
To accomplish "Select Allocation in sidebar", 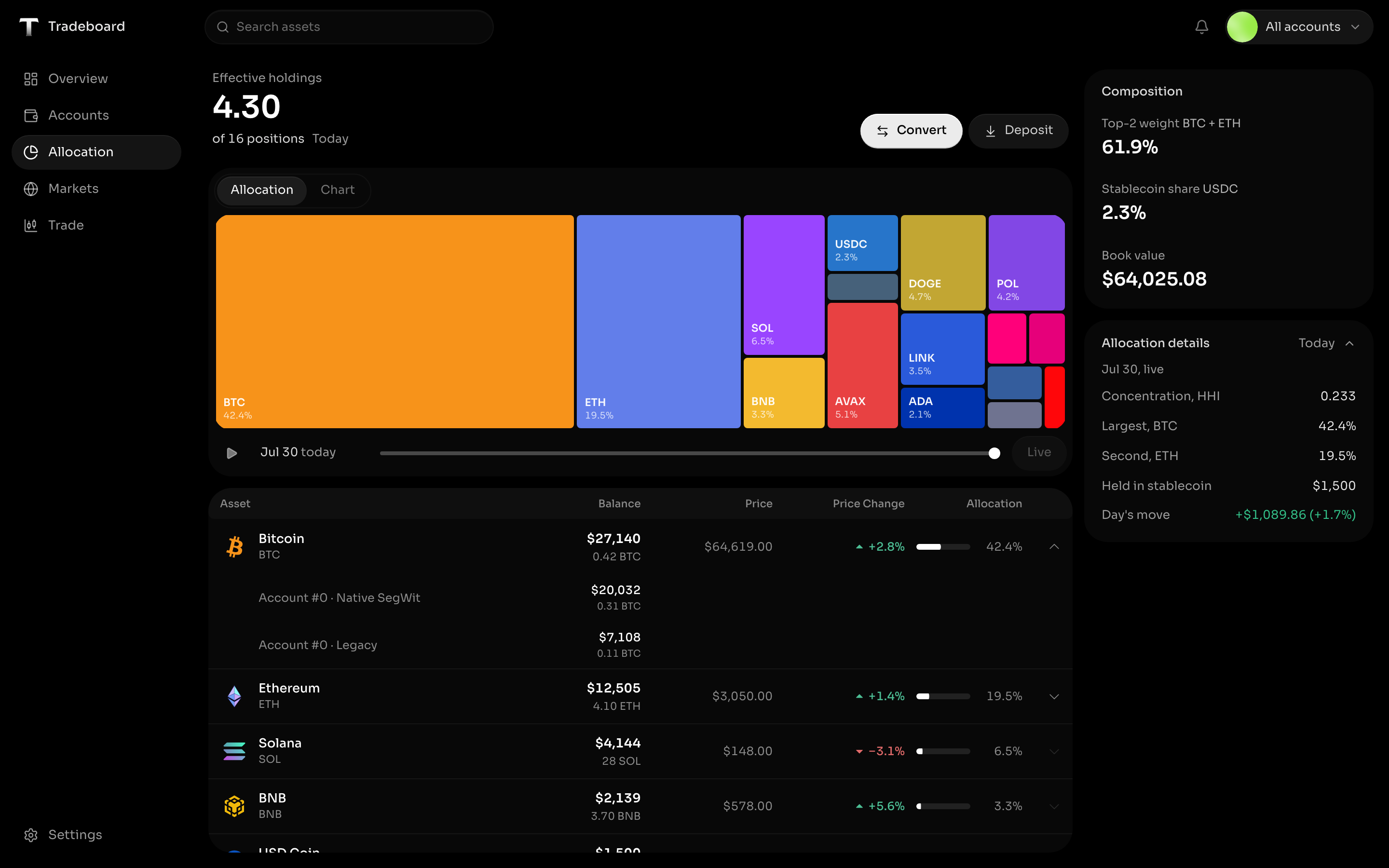I will click(x=96, y=152).
